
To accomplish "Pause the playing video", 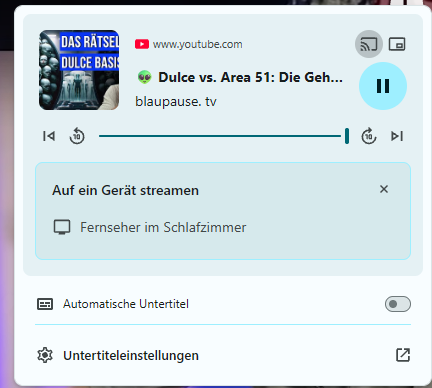I will click(383, 86).
